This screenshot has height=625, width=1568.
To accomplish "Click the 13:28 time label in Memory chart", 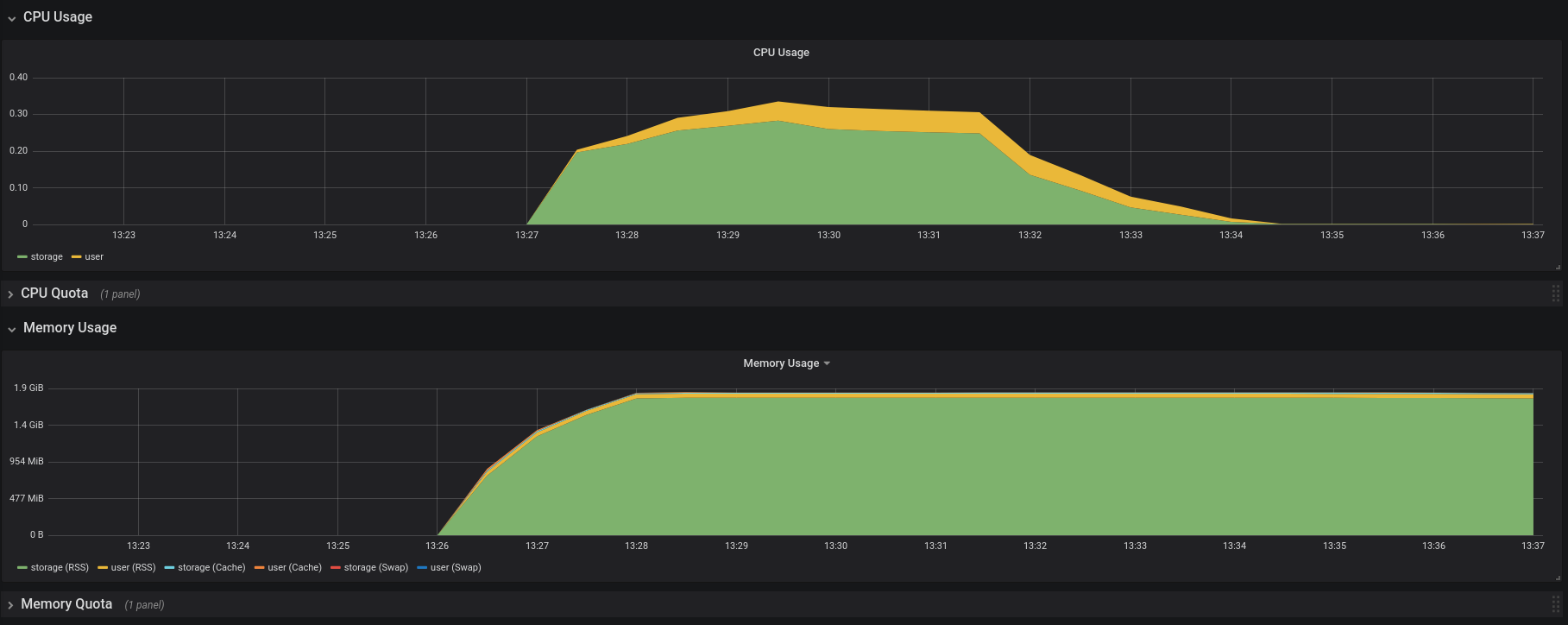I will click(x=637, y=546).
